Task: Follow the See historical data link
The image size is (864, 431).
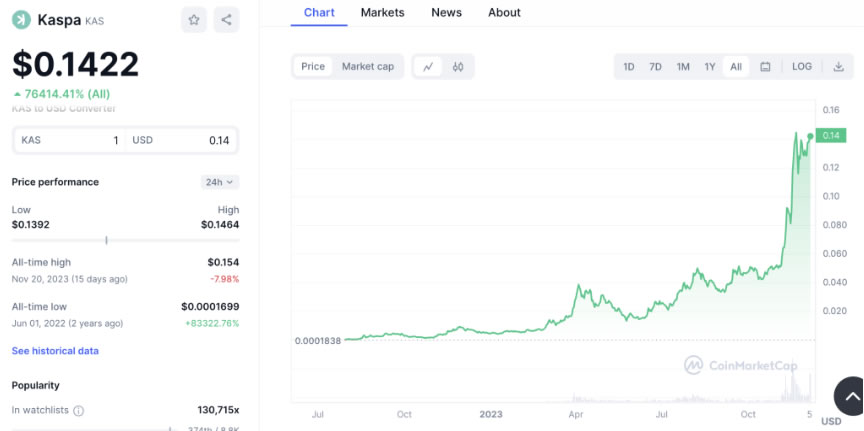Action: (55, 351)
